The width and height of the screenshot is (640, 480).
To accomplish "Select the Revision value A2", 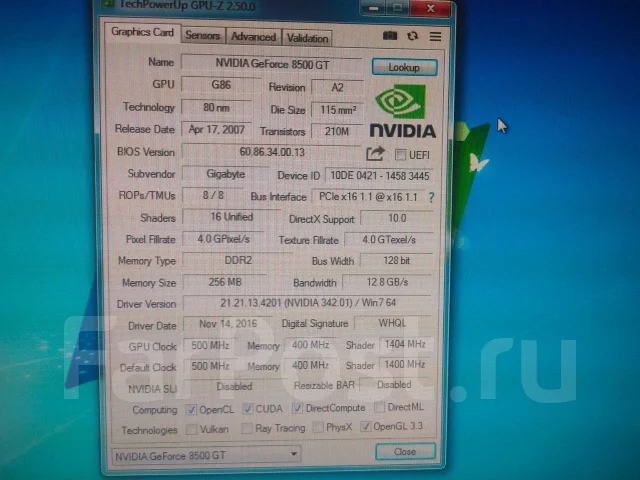I will pyautogui.click(x=337, y=87).
